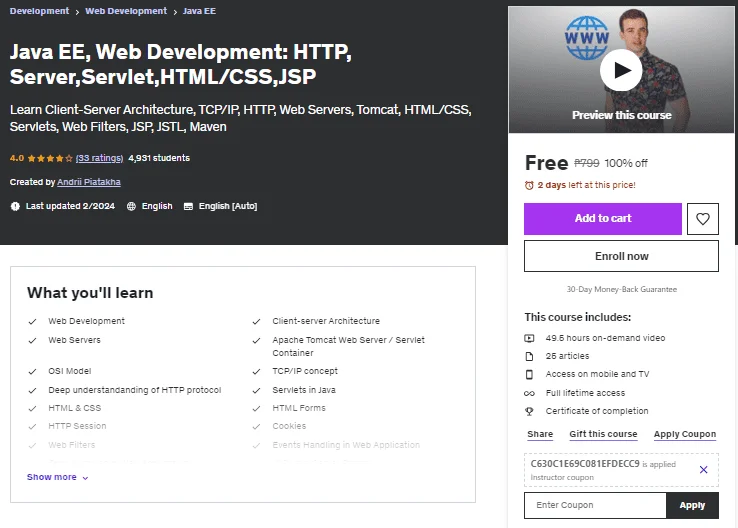Click the 30-Day Money-Back Guarantee text
The height and width of the screenshot is (528, 738).
point(621,289)
